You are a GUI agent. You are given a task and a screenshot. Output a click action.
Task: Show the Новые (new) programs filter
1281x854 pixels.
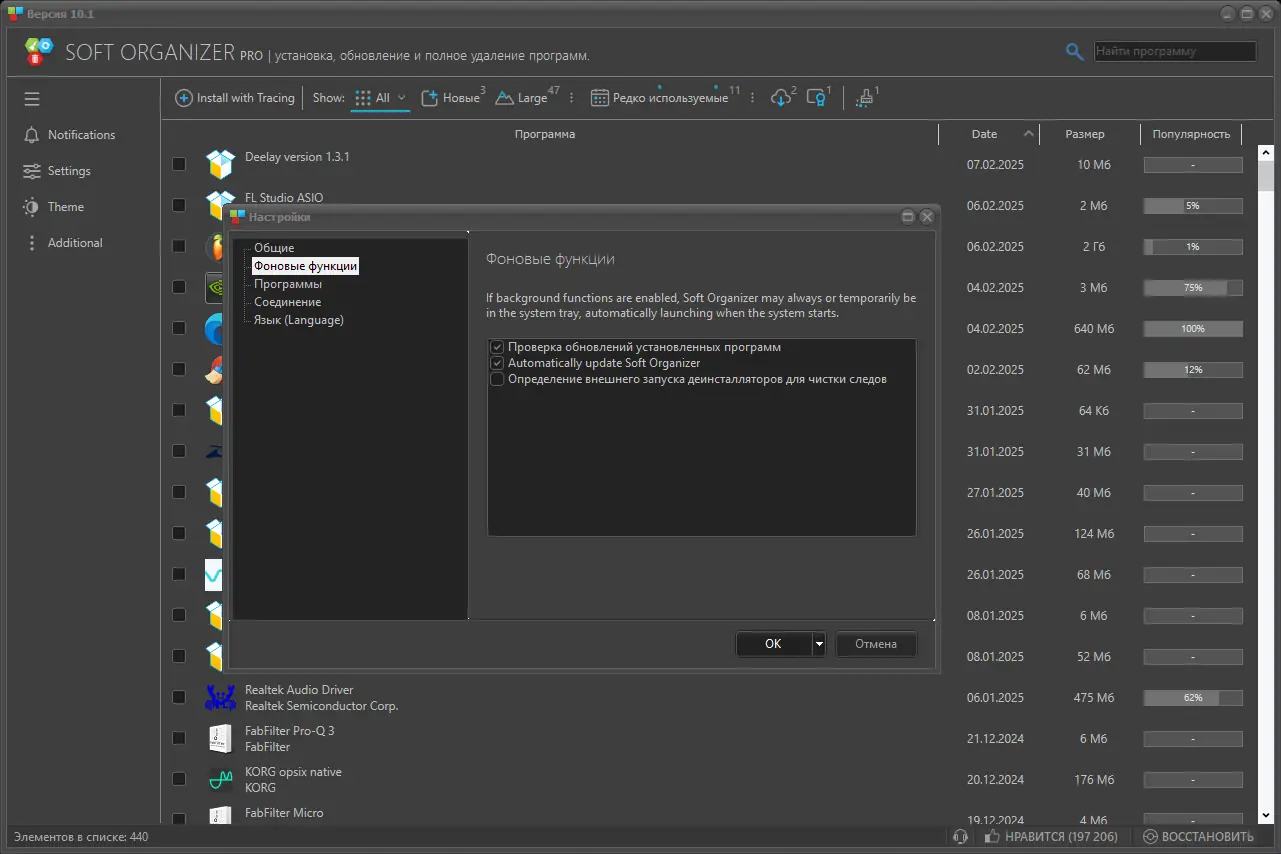(x=453, y=98)
